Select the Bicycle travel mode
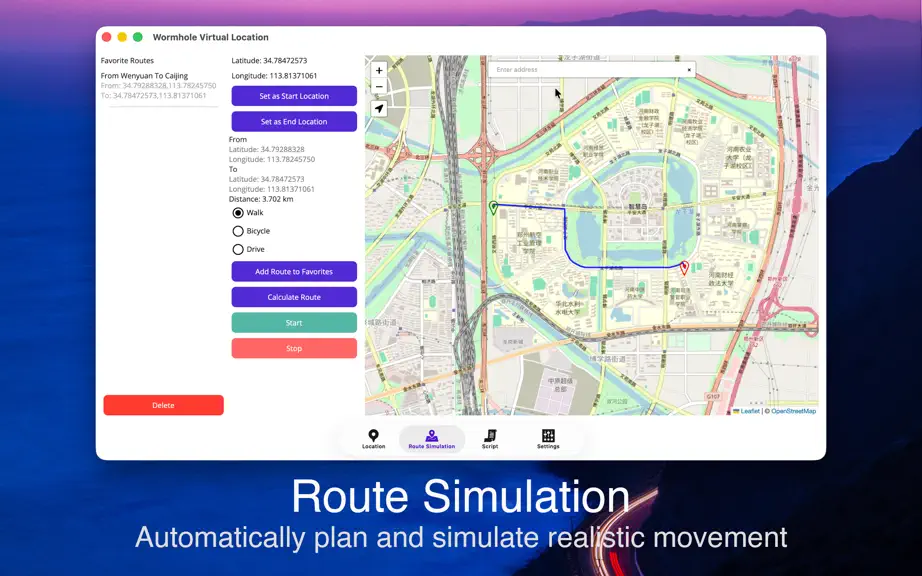 [x=238, y=231]
